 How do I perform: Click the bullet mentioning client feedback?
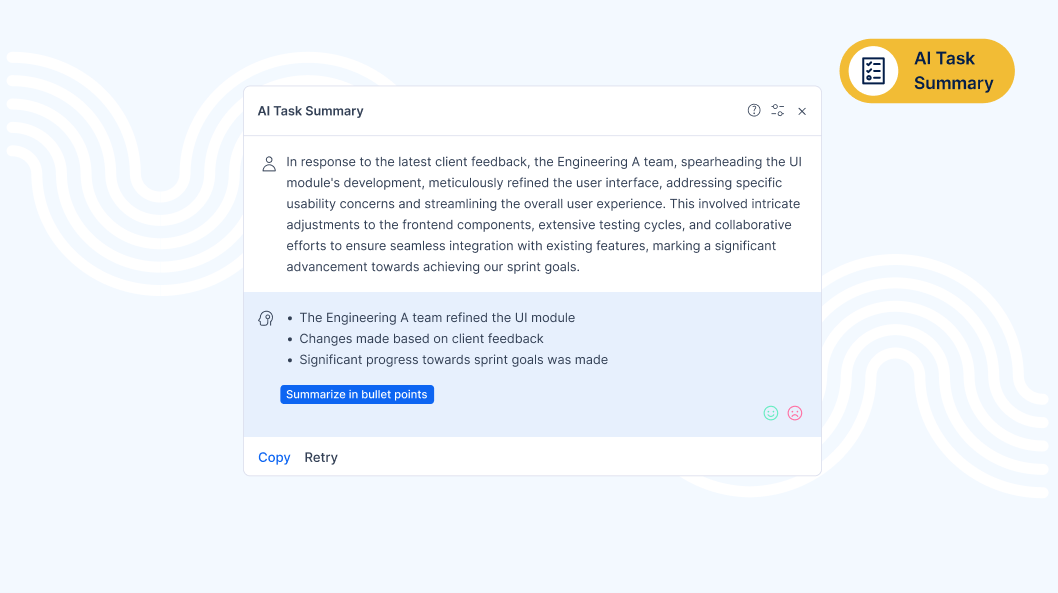pos(421,338)
